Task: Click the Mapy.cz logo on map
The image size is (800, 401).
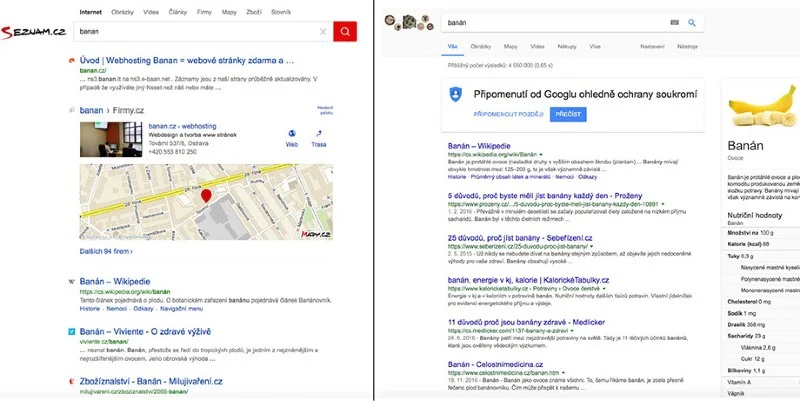Action: (x=315, y=234)
